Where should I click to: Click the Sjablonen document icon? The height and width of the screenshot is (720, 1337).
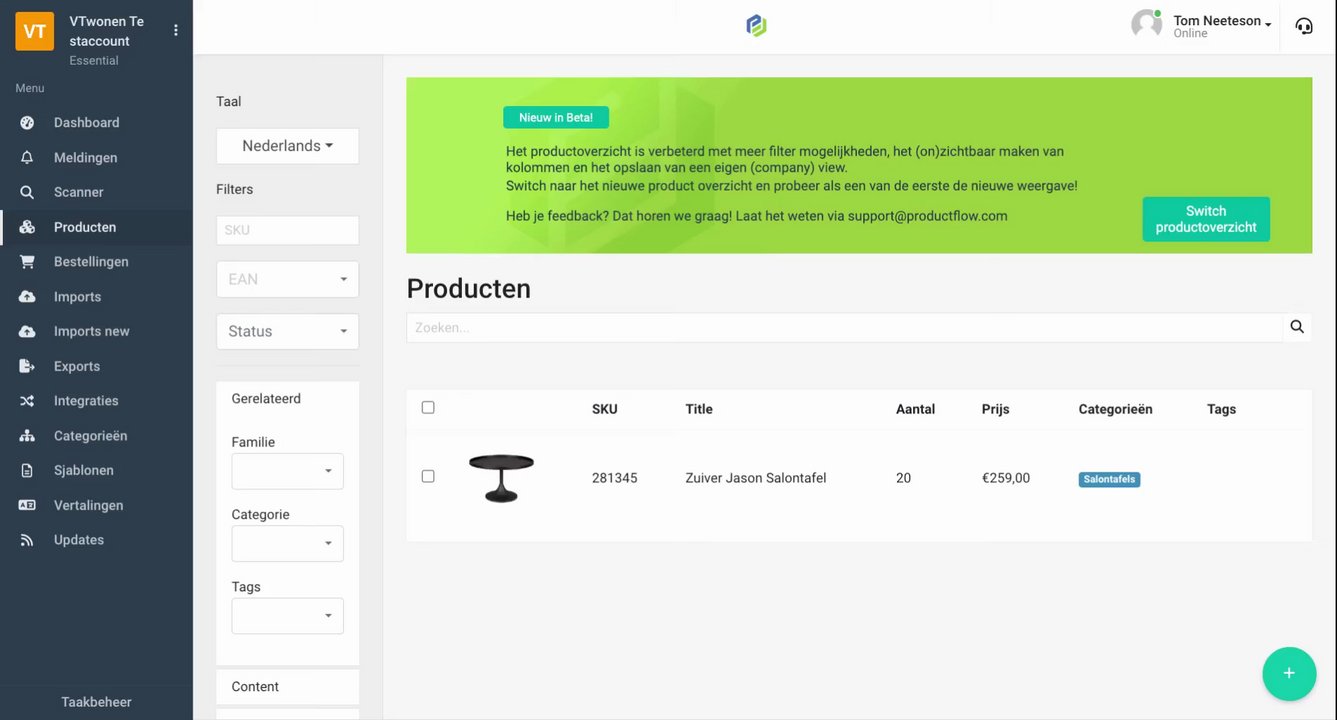(x=27, y=470)
